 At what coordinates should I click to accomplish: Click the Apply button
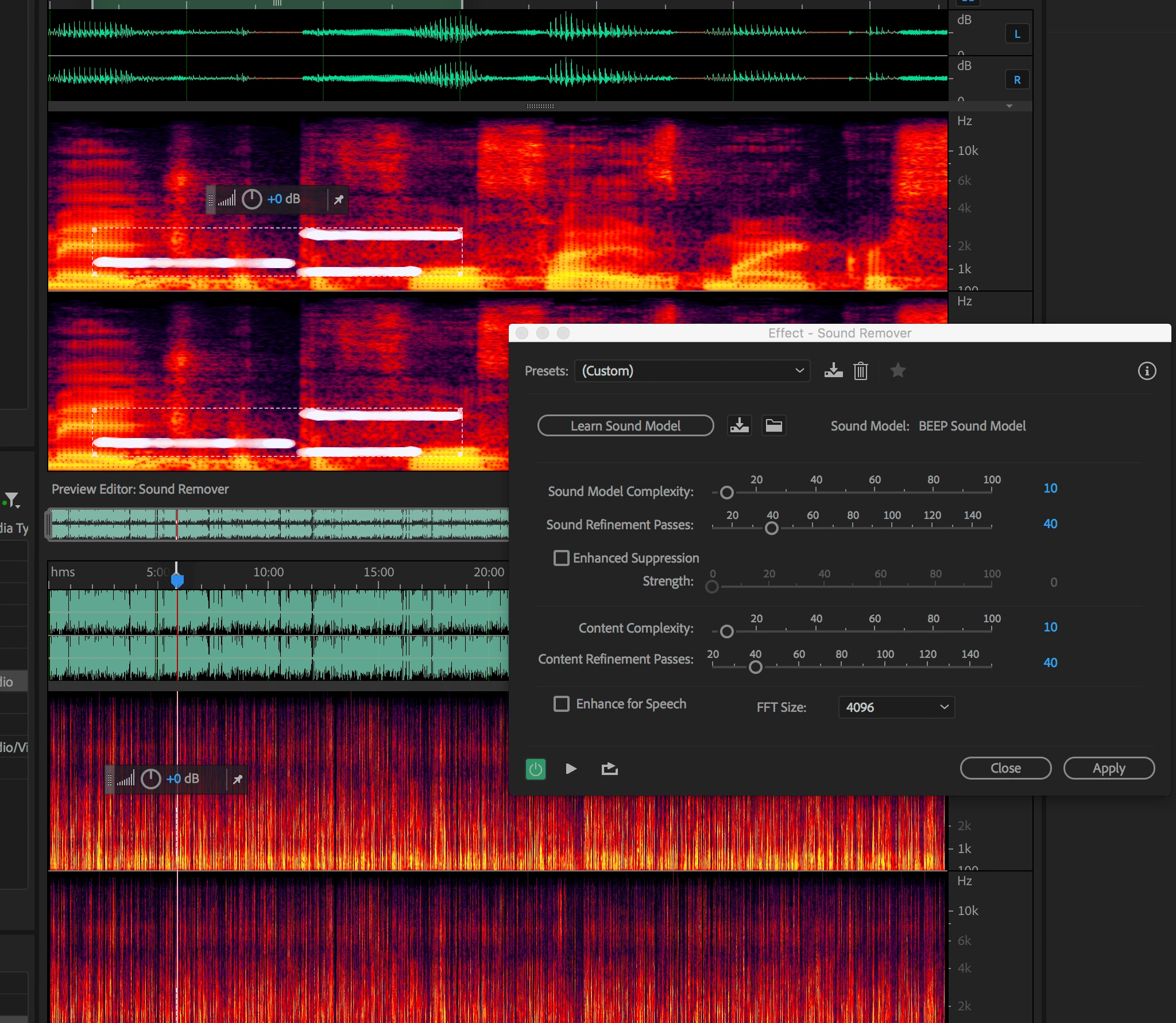(x=1108, y=768)
